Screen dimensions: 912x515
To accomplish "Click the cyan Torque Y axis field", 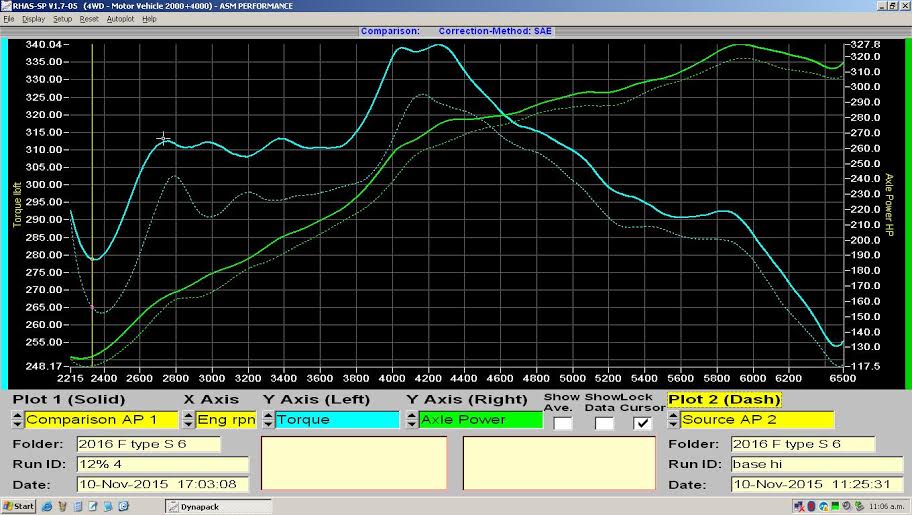I will (x=337, y=420).
